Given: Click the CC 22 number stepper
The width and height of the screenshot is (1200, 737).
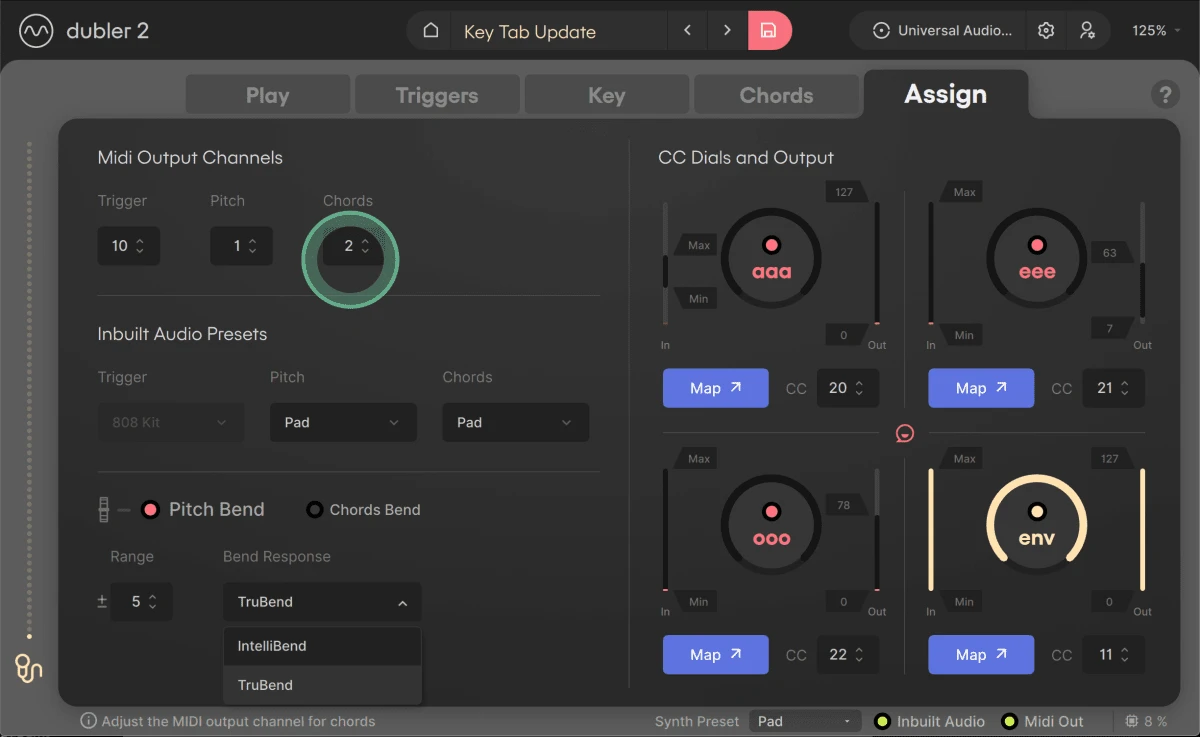Looking at the screenshot, I should pyautogui.click(x=848, y=655).
